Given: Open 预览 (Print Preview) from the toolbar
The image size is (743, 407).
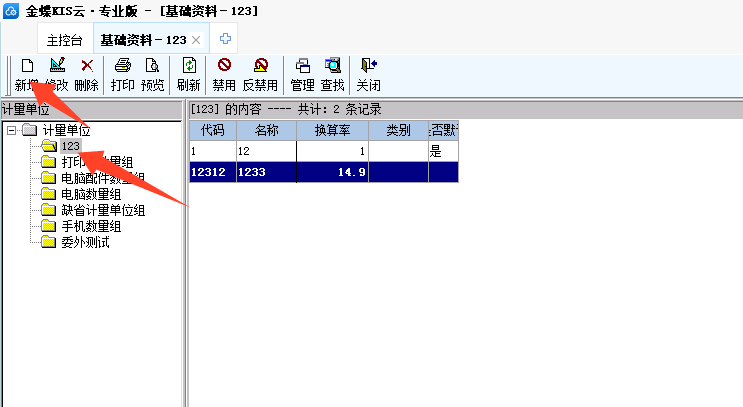Looking at the screenshot, I should tap(152, 66).
